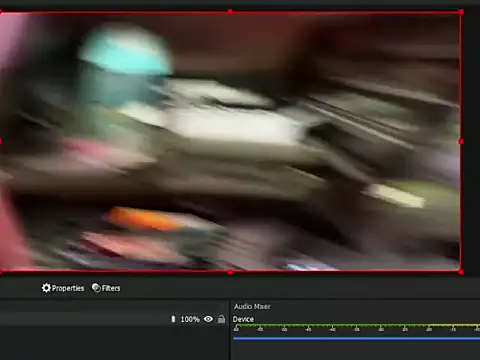The height and width of the screenshot is (360, 480).
Task: Click the bottom-center red resize handle
Action: pos(230,272)
